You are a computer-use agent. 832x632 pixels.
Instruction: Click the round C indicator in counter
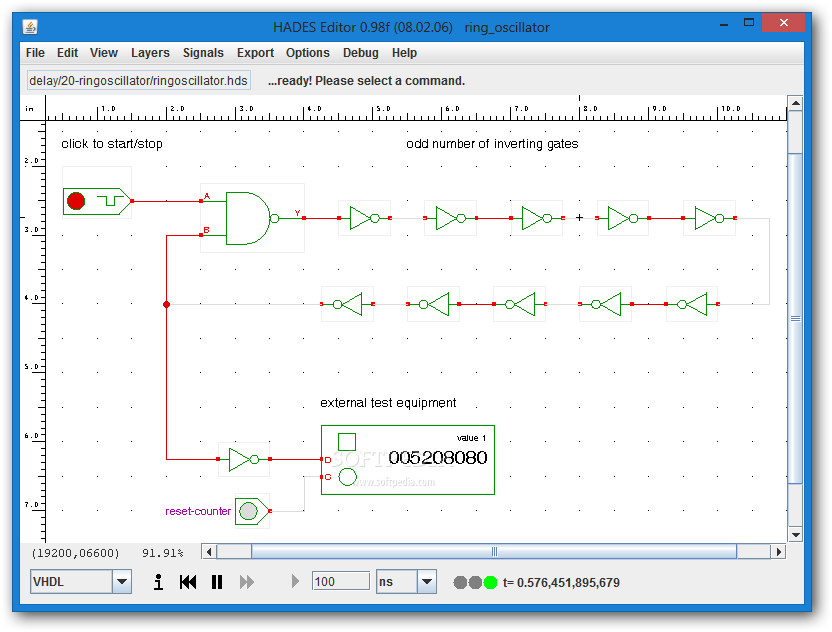pos(347,477)
